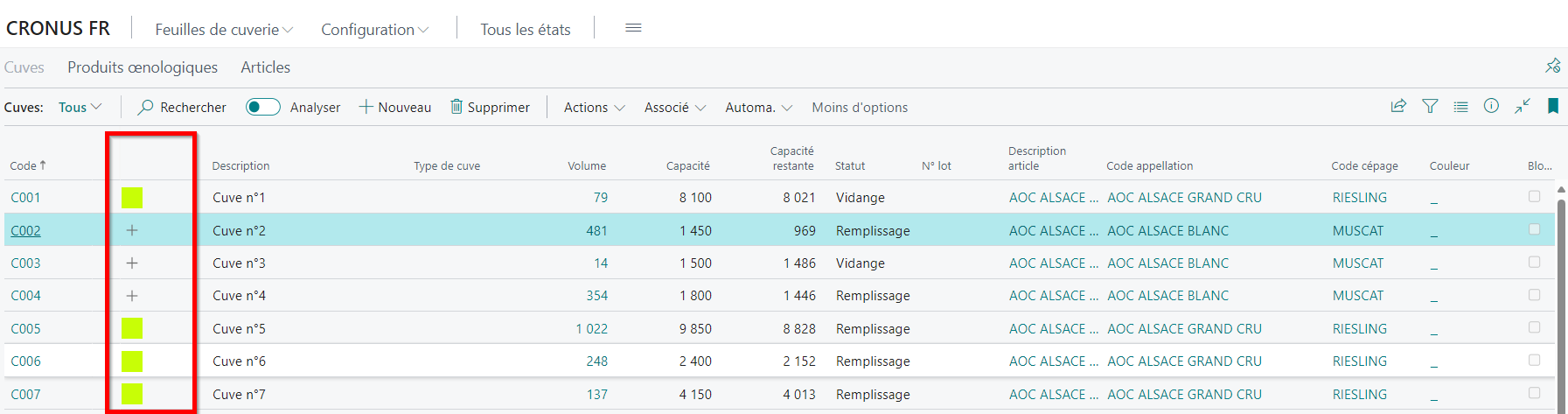Screen dimensions: 1568x414
Task: Click the collapse page arrows icon
Action: [1523, 106]
